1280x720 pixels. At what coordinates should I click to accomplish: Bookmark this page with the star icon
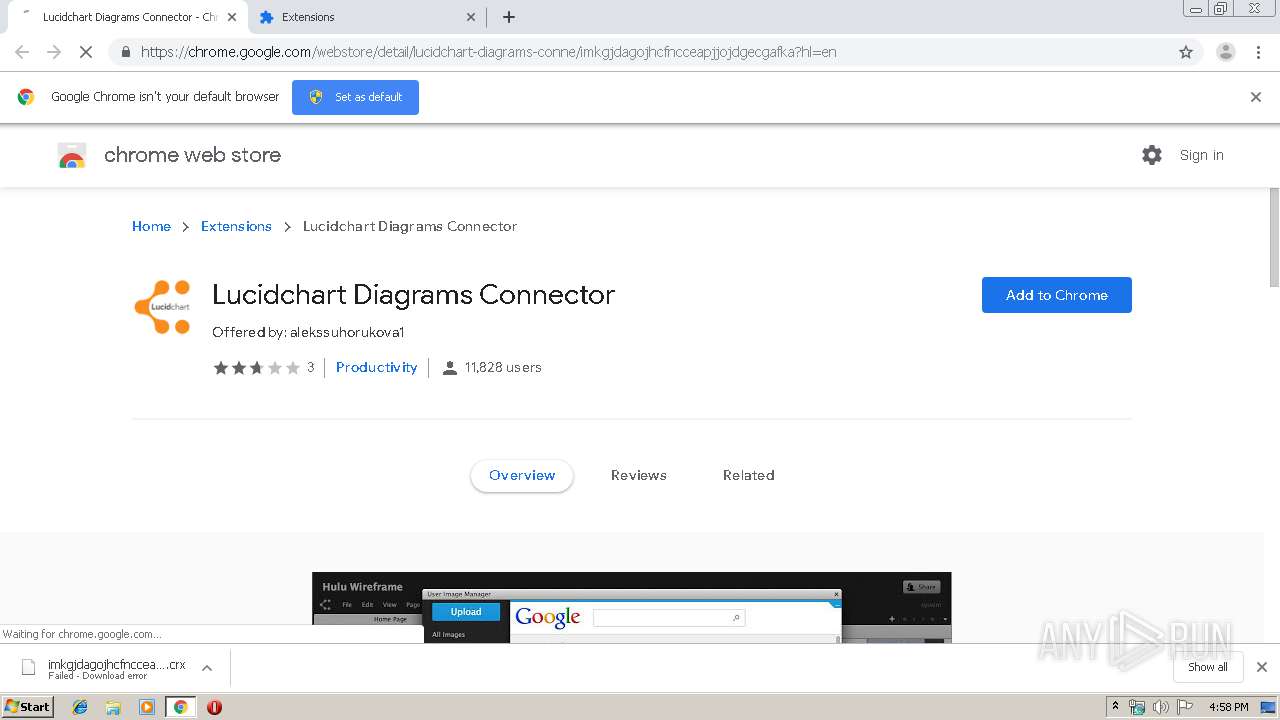pyautogui.click(x=1186, y=52)
